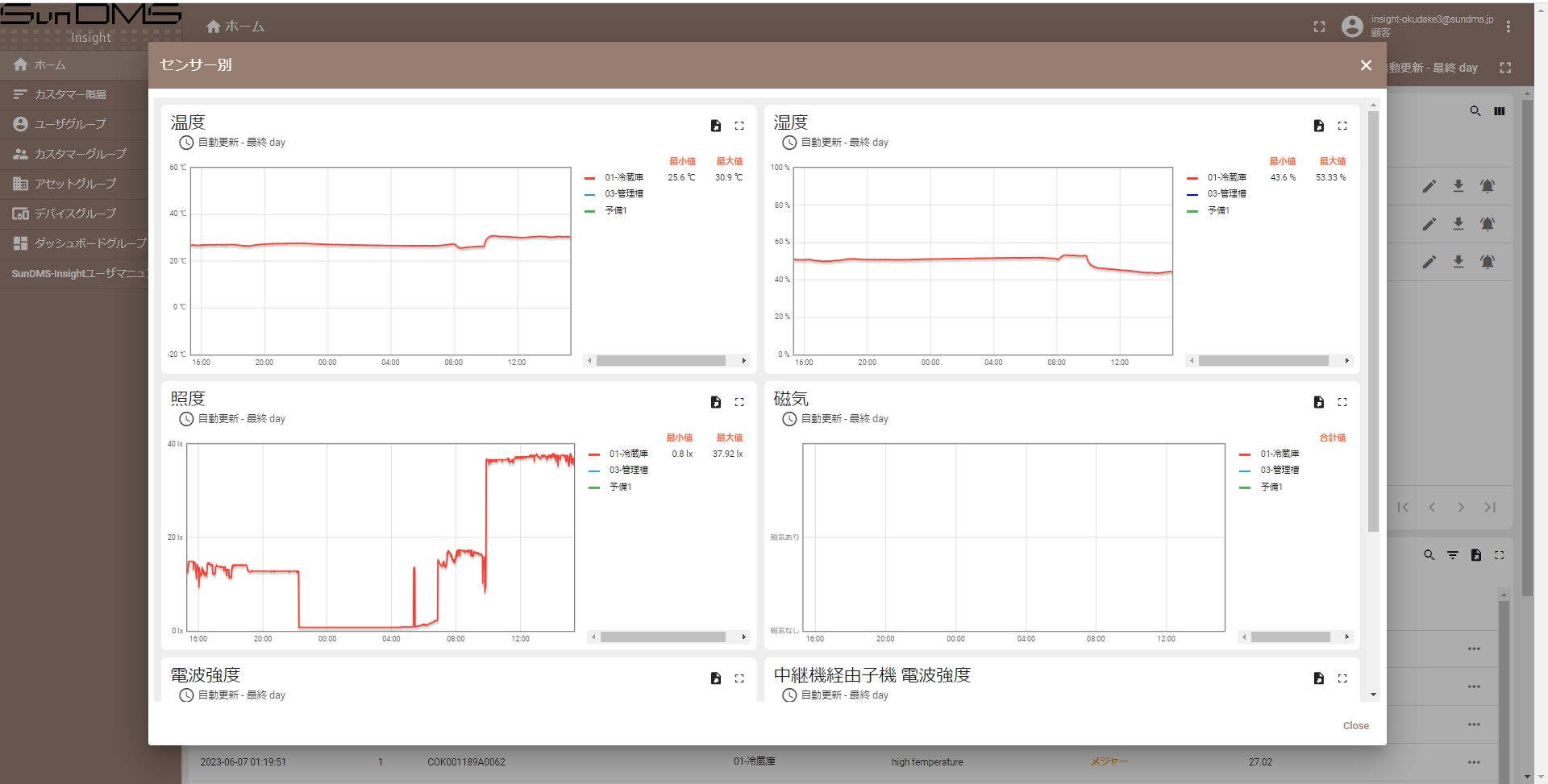Export data from 中継機経由子機 電波強度 widget

(x=1318, y=678)
